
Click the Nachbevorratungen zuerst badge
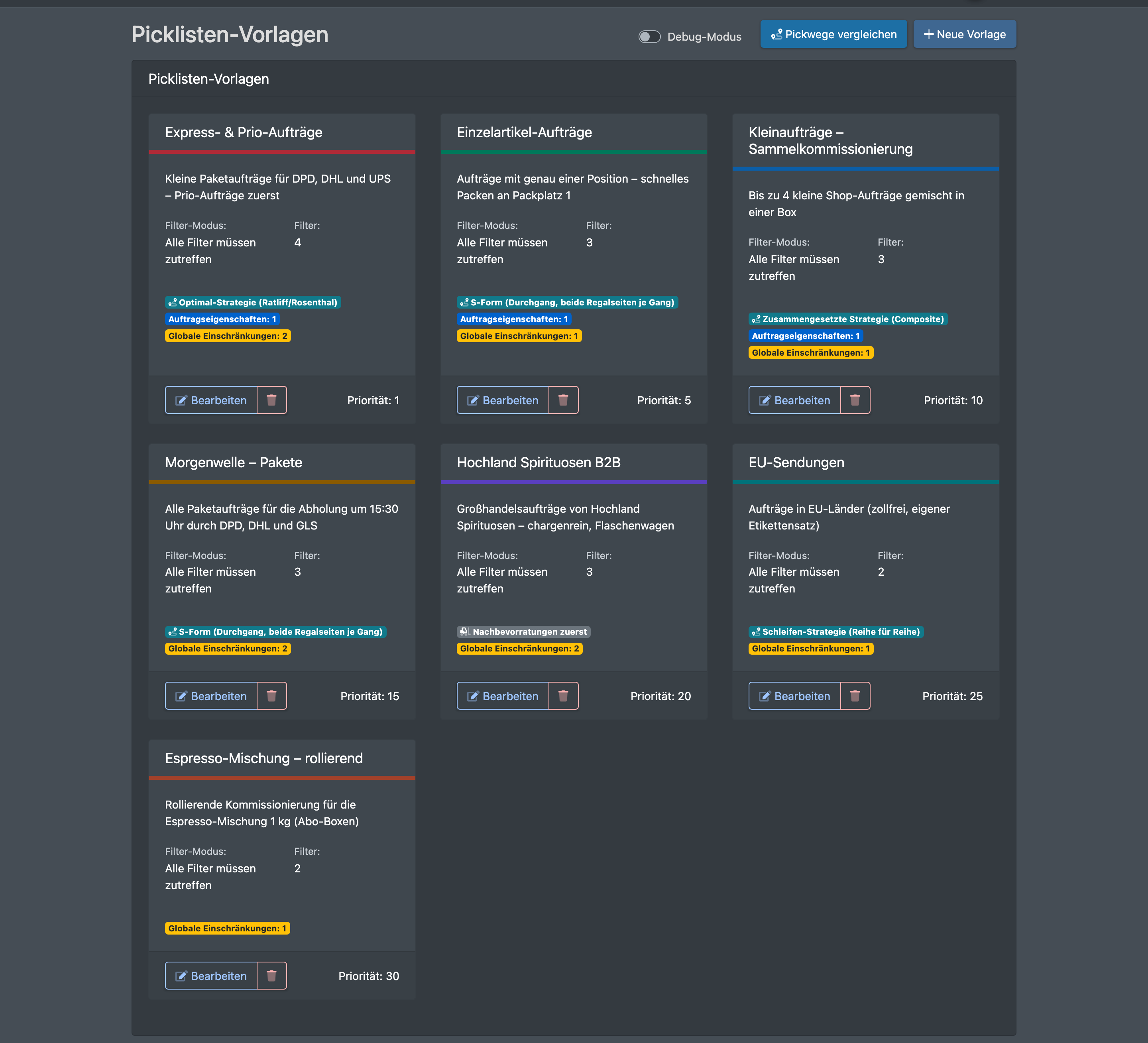[x=523, y=632]
